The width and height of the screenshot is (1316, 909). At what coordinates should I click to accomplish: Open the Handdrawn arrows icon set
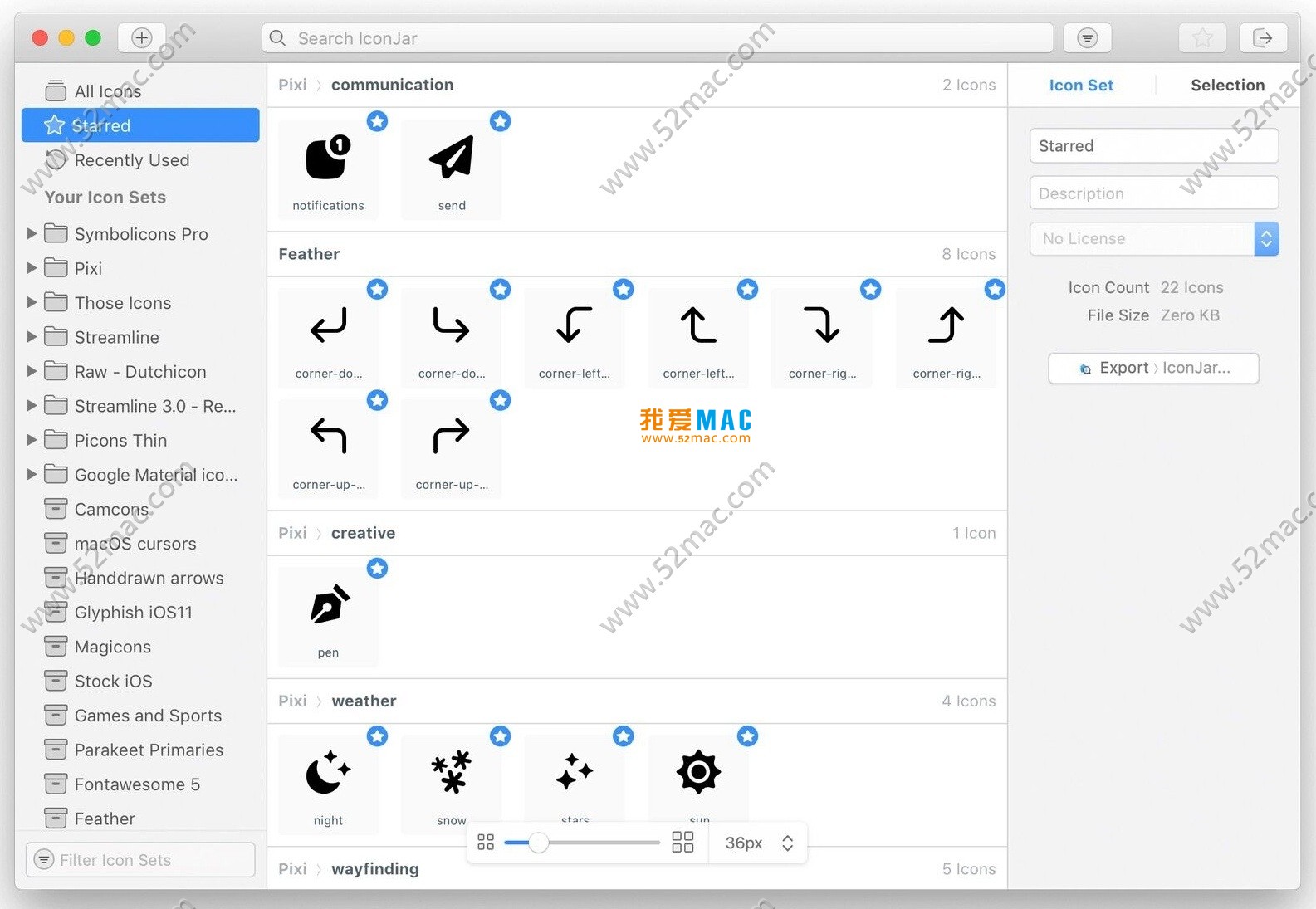(x=139, y=578)
